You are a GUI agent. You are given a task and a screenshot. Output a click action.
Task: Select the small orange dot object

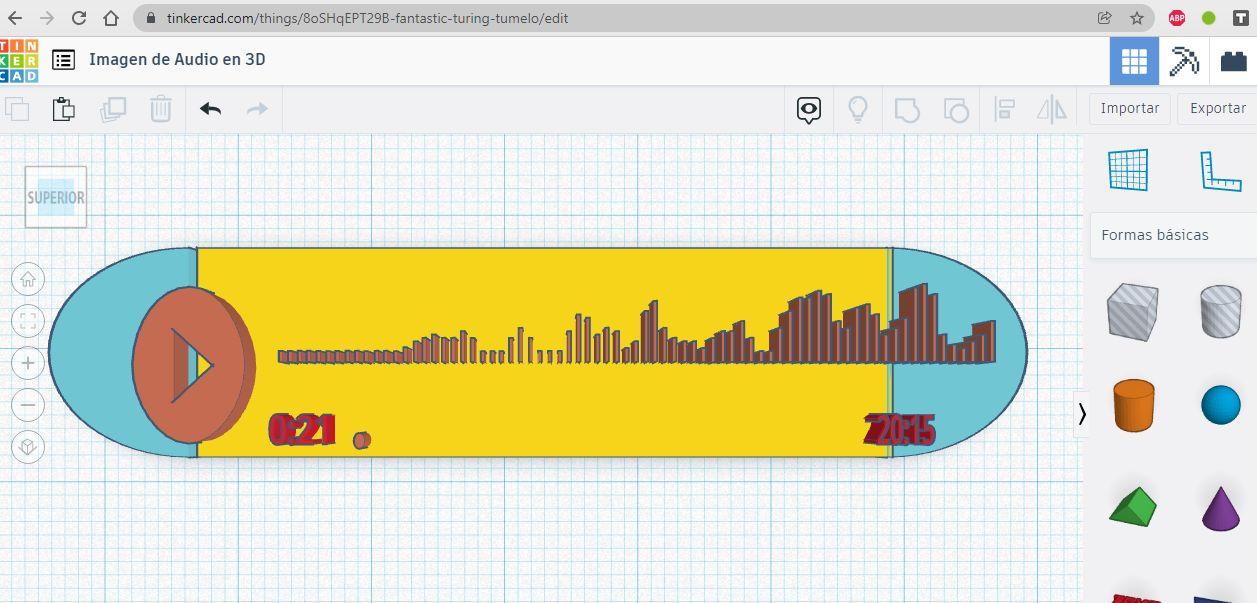coord(362,440)
